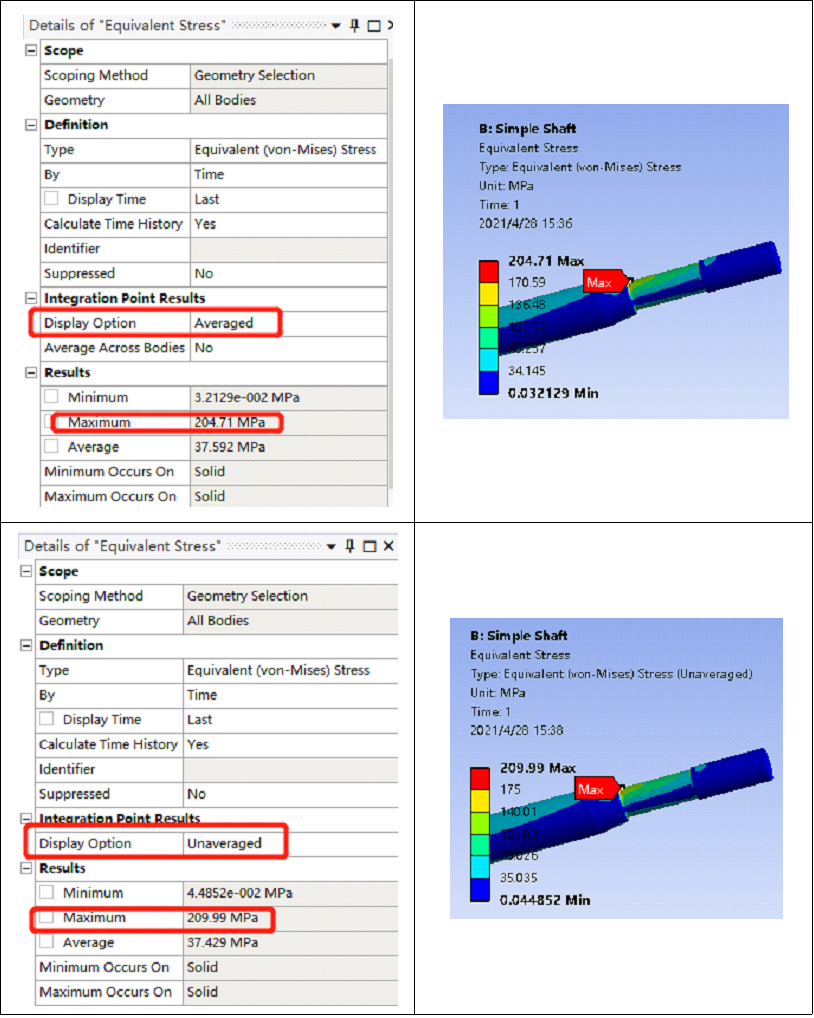The height and width of the screenshot is (1018, 814).
Task: Open Display Option field showing Averaged
Action: coord(288,323)
